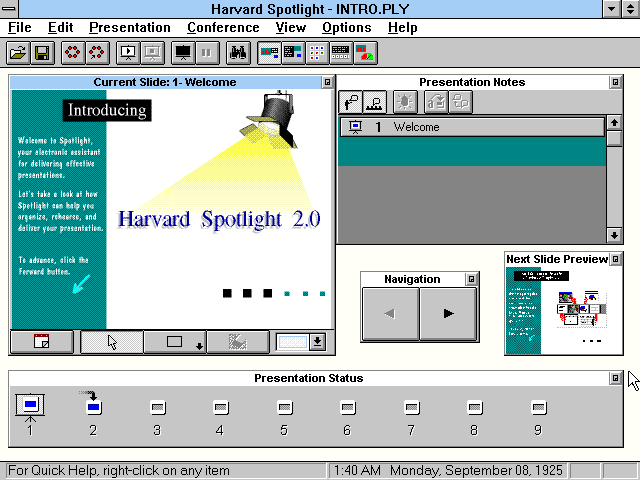Screen dimensions: 640x480
Task: Toggle the speaker notes icon in Presentation Notes
Action: (x=351, y=102)
